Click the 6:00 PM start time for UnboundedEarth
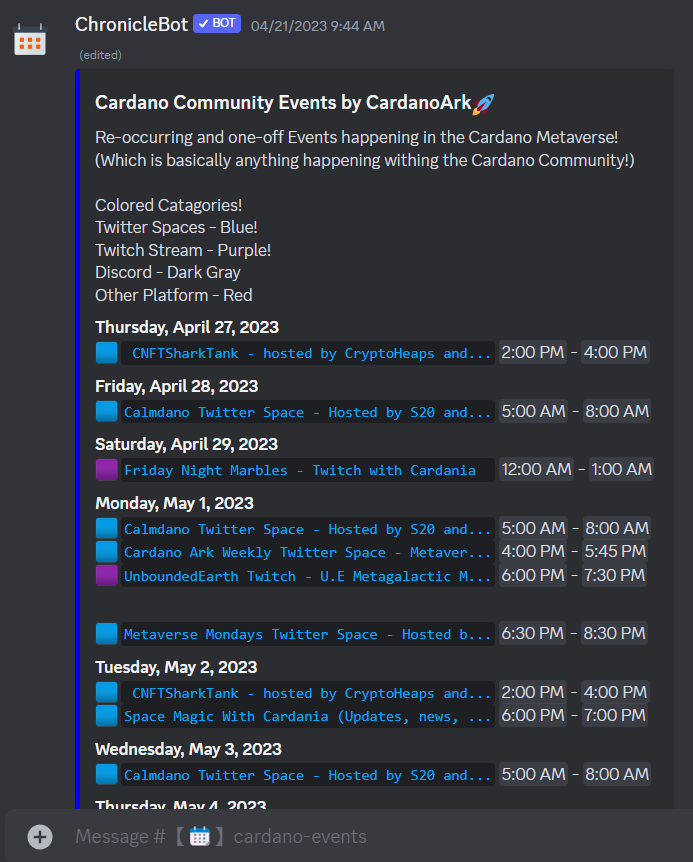Viewport: 693px width, 862px height. 533,575
